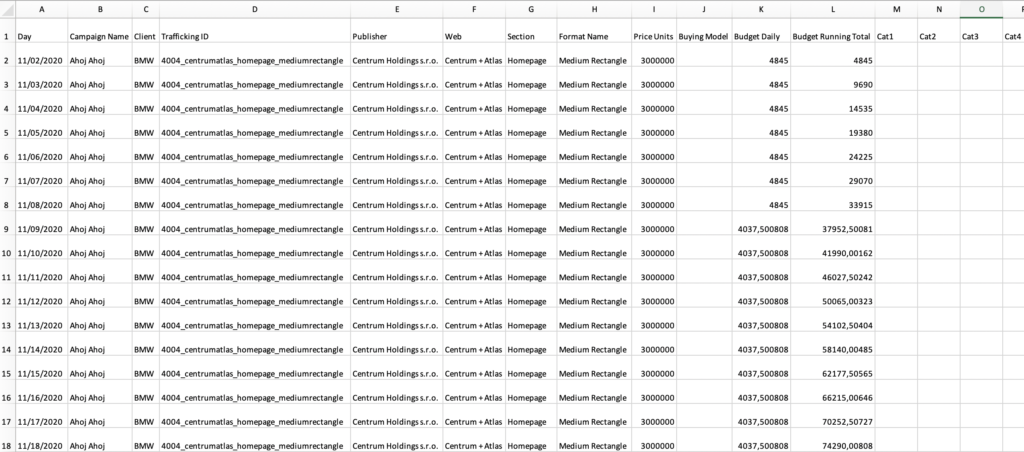Click the Campaign Name header cell
The height and width of the screenshot is (452, 1024).
click(x=99, y=37)
